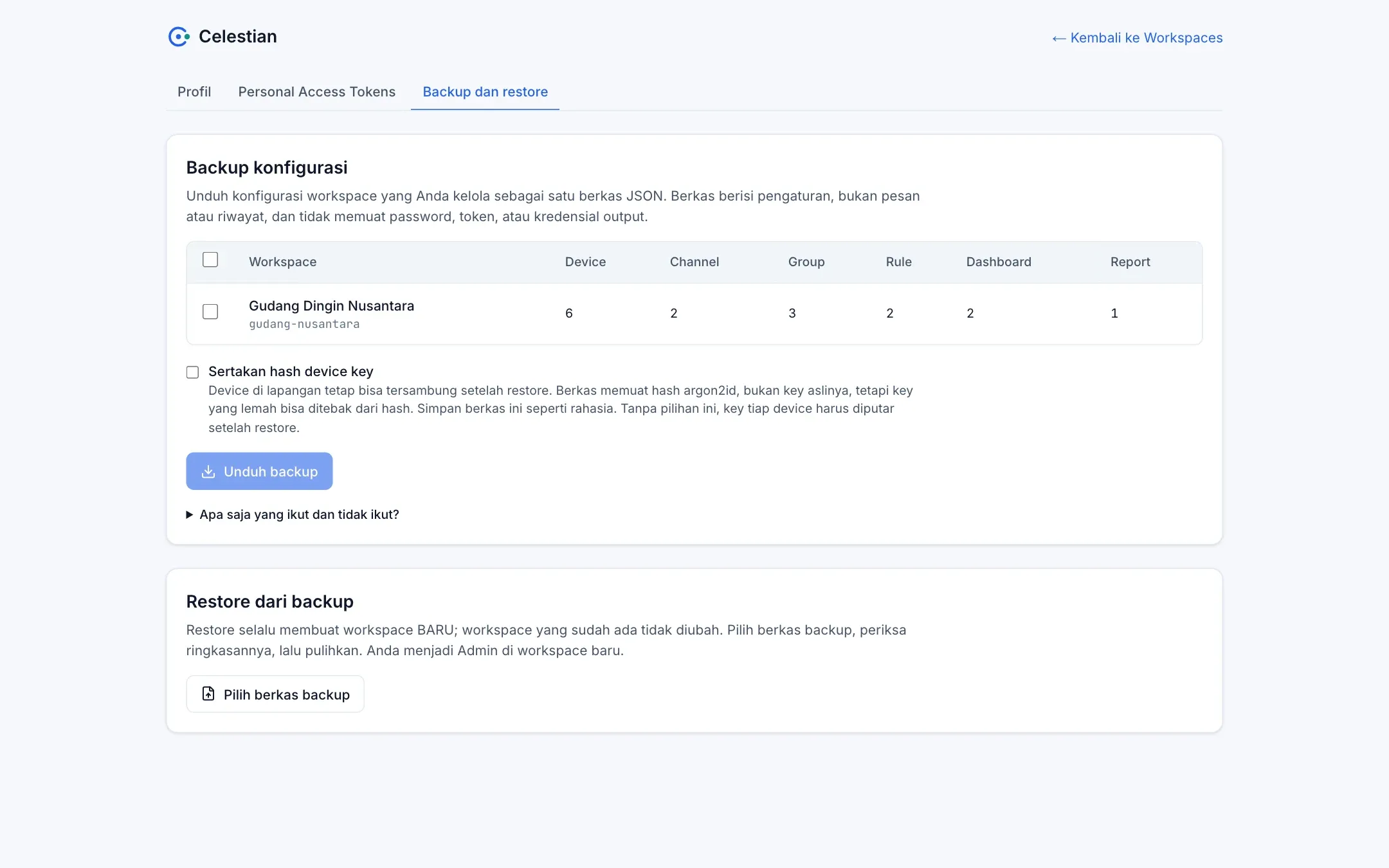Image resolution: width=1389 pixels, height=868 pixels.
Task: Click the Report column header
Action: (1130, 262)
